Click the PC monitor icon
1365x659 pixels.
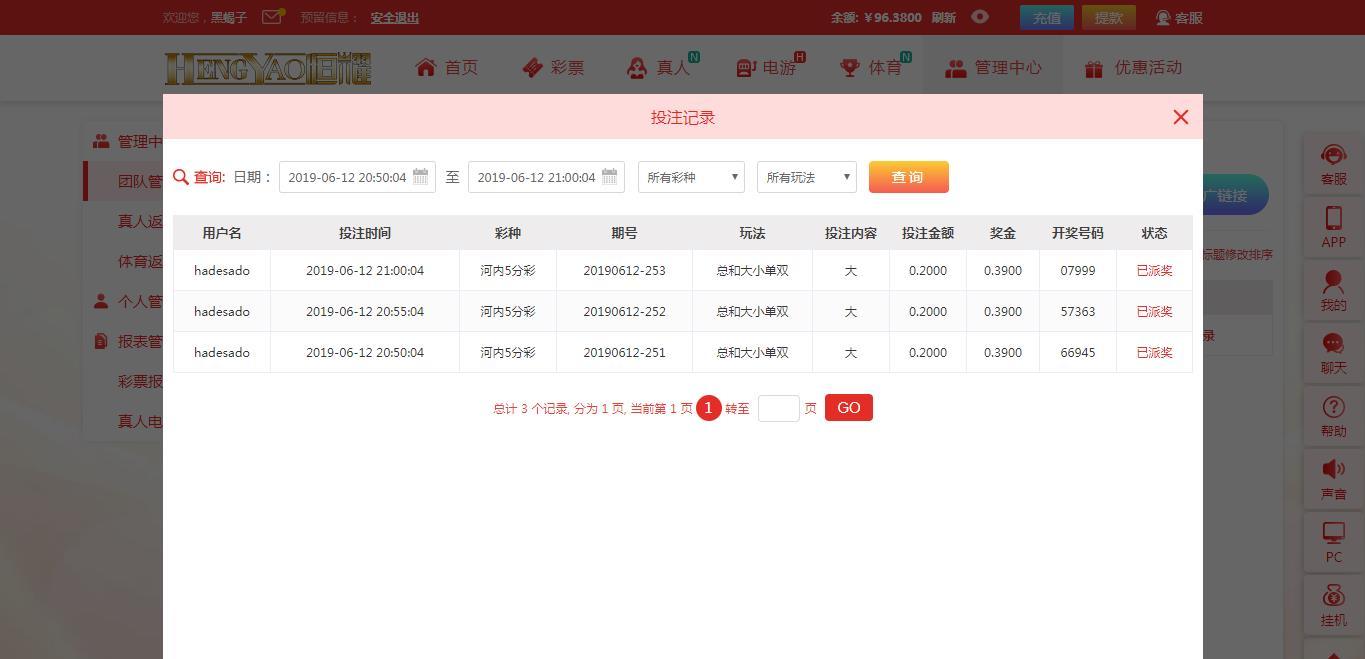coord(1333,534)
